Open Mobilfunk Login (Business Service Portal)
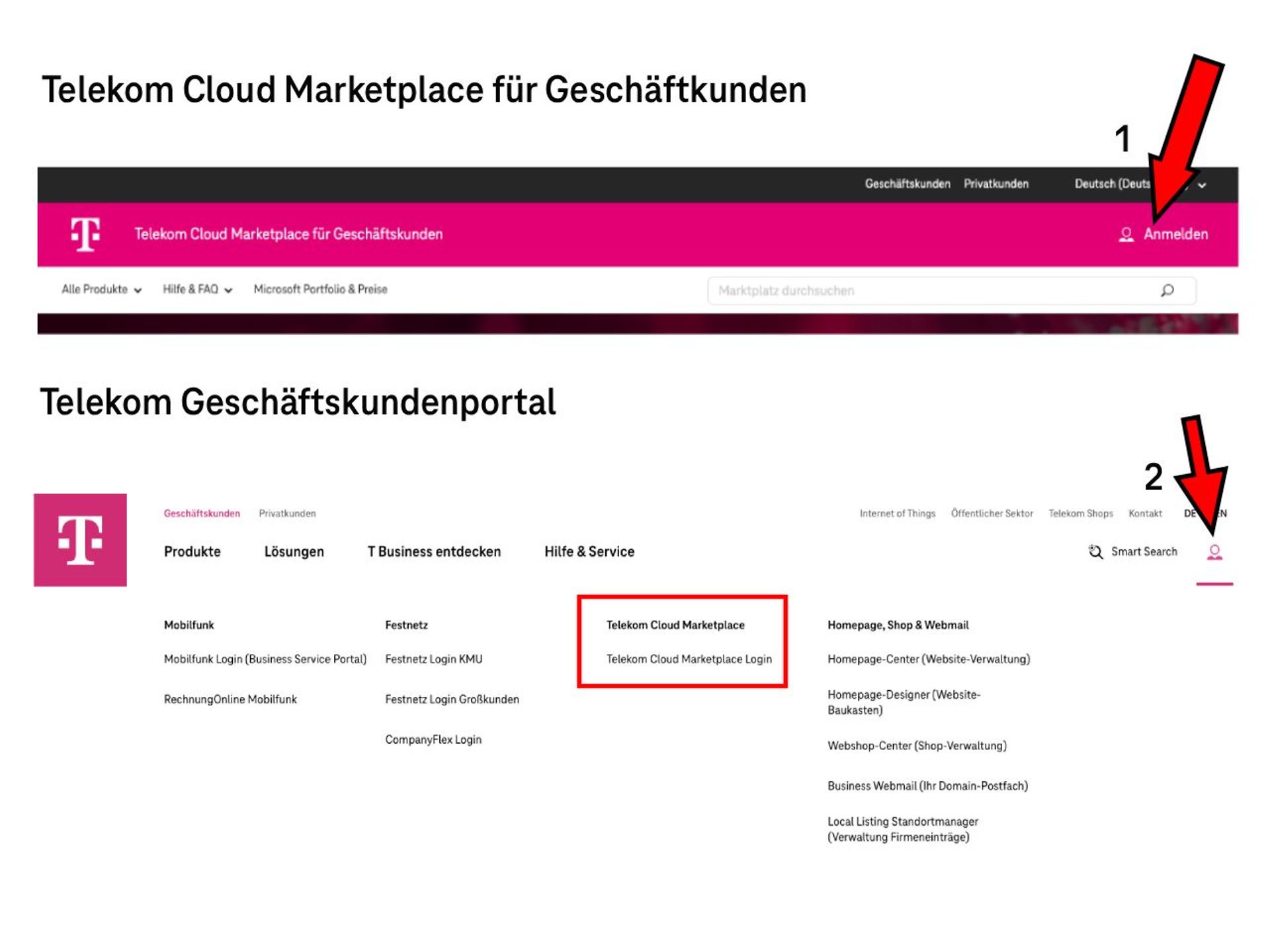The width and height of the screenshot is (1270, 952). (265, 659)
